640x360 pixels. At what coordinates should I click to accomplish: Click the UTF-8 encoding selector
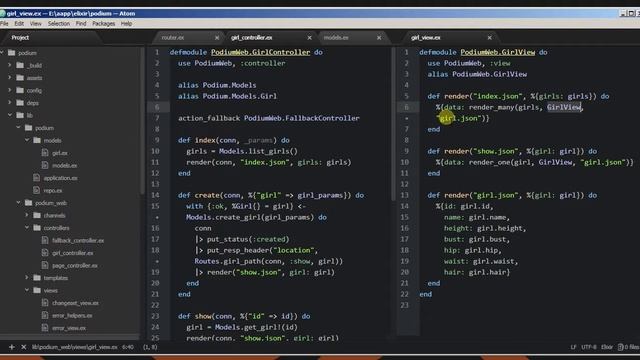pyautogui.click(x=589, y=347)
